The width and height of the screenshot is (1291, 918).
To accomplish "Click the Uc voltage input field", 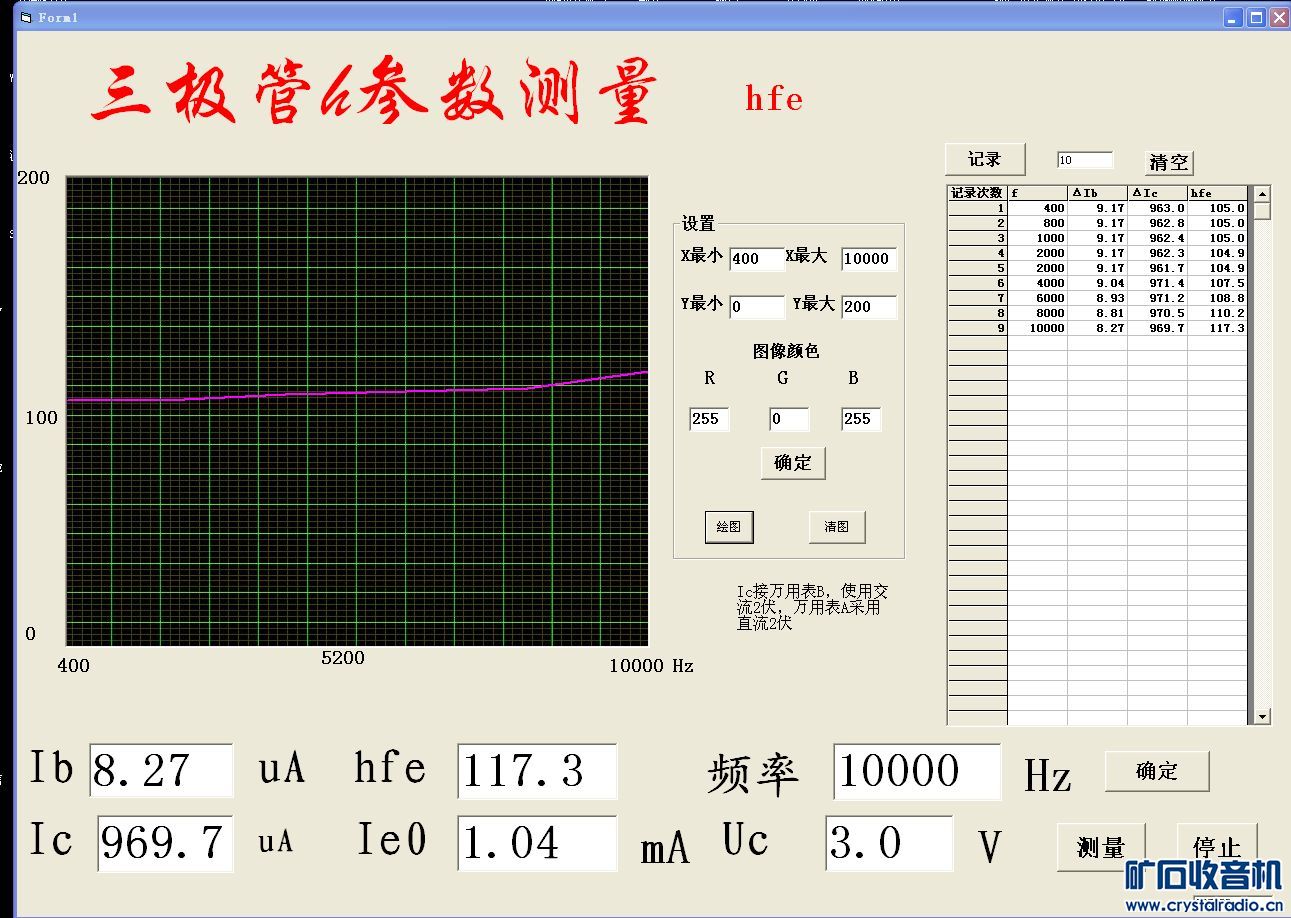I will coord(888,844).
